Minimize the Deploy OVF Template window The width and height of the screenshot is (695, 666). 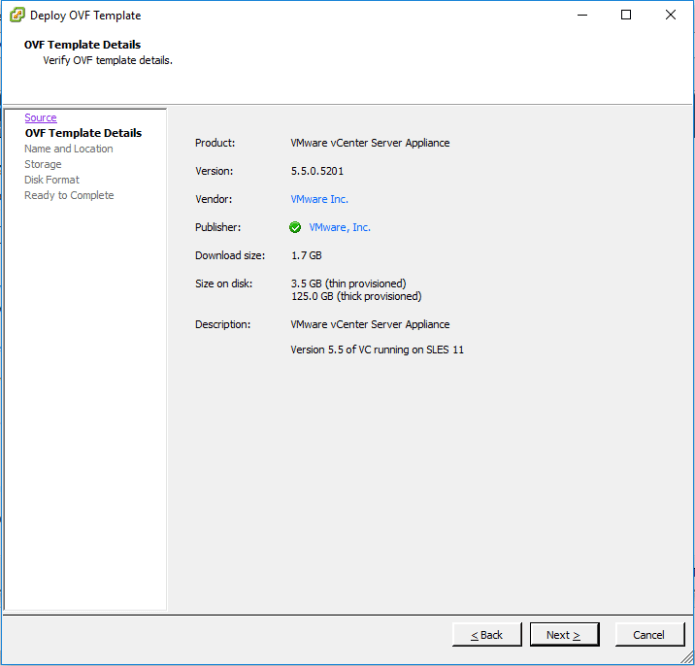[x=580, y=15]
